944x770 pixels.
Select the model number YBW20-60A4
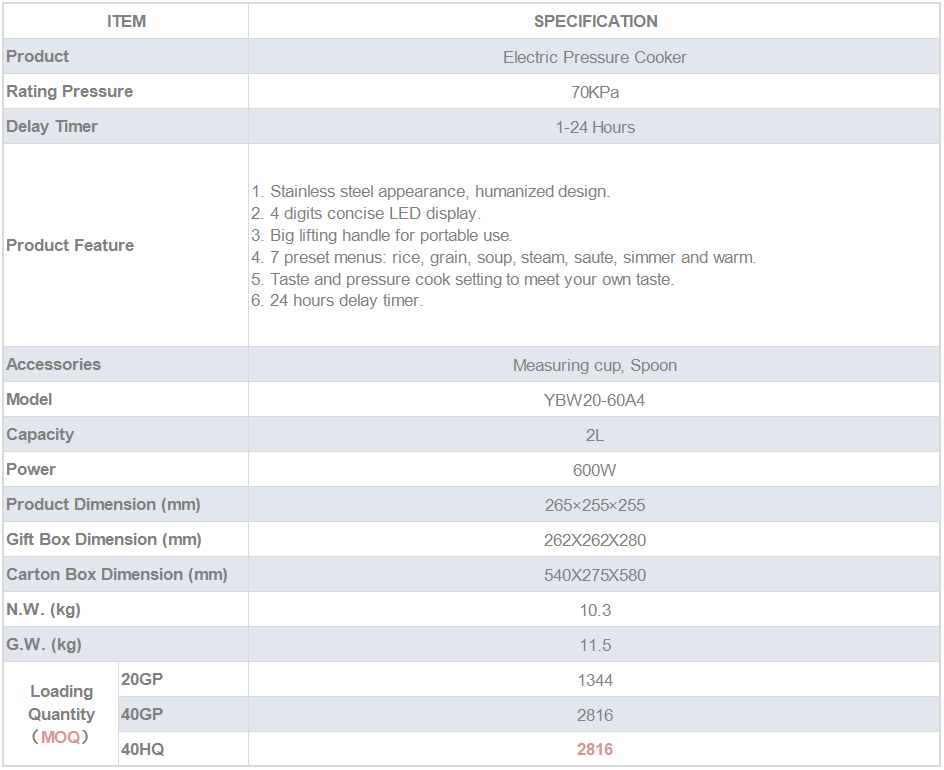coord(595,400)
